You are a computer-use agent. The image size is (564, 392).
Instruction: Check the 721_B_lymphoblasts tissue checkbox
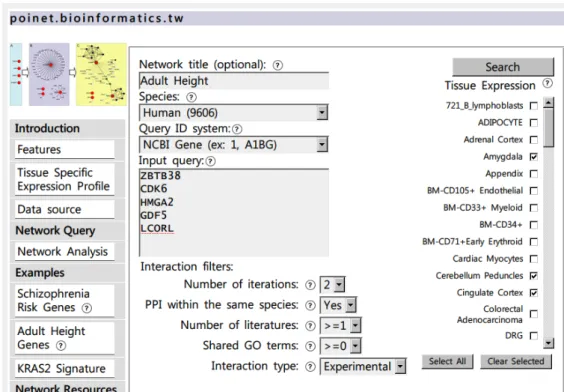point(534,106)
